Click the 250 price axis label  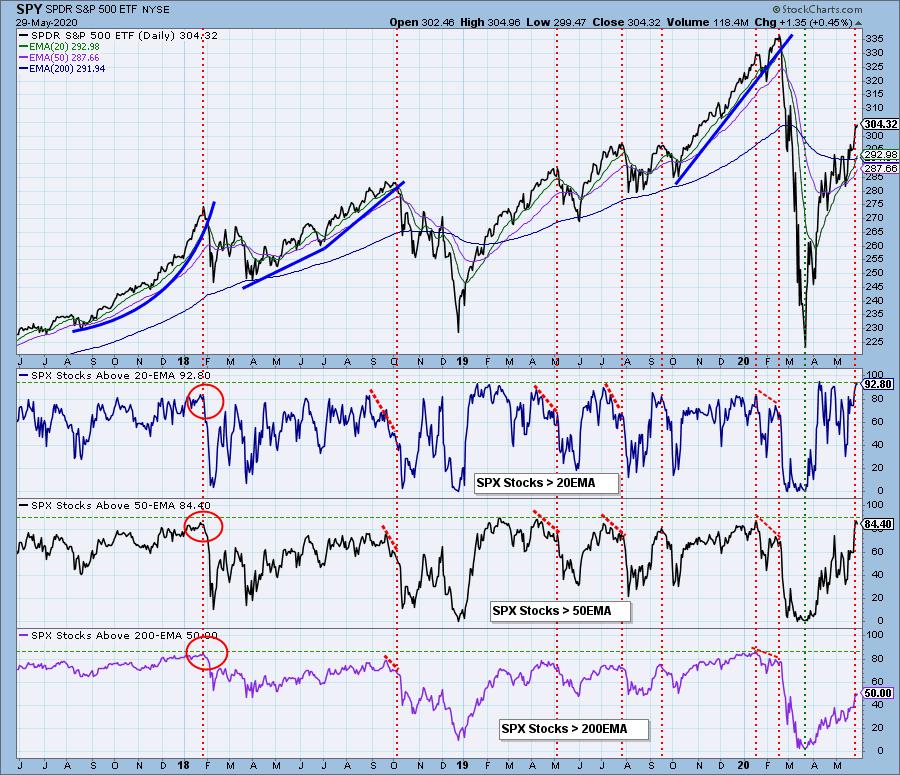tap(874, 273)
